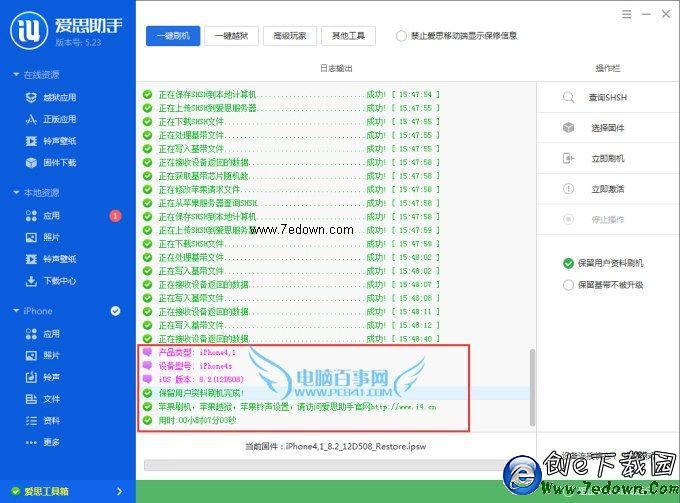
Task: Click 停止操作 in the operations panel
Action: pos(608,219)
